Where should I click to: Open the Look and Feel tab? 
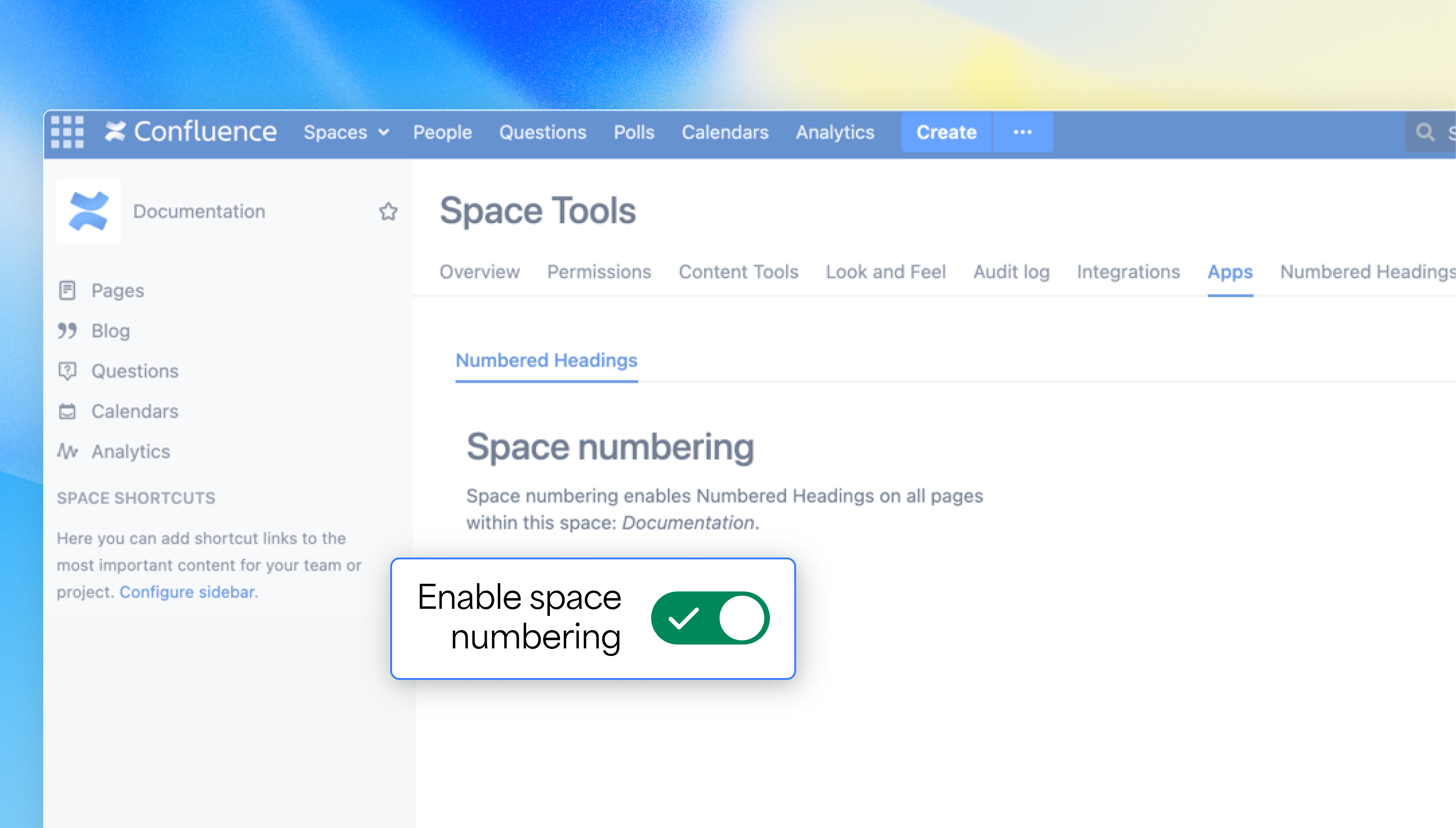tap(885, 272)
